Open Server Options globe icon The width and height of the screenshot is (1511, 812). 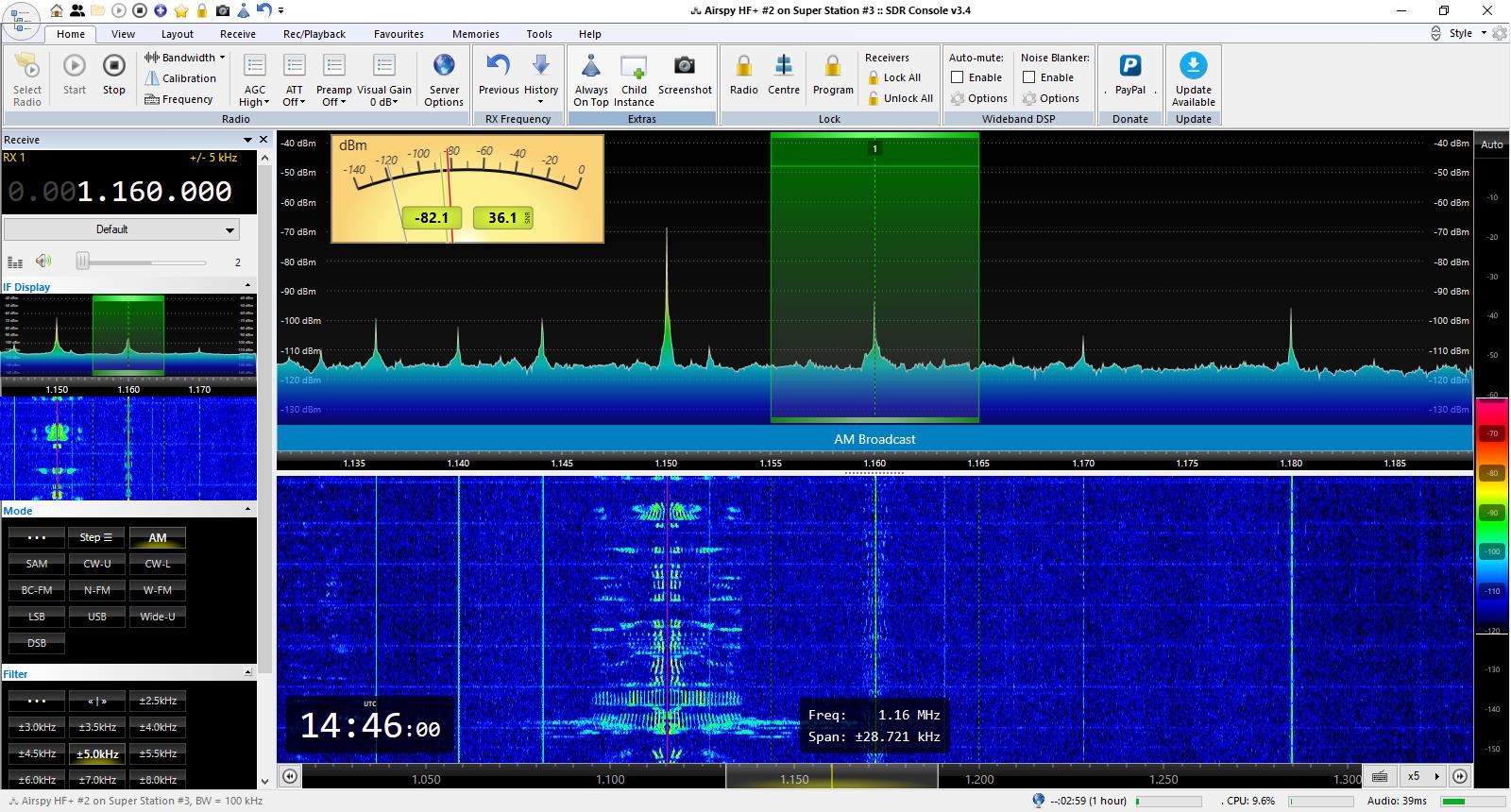tap(444, 66)
